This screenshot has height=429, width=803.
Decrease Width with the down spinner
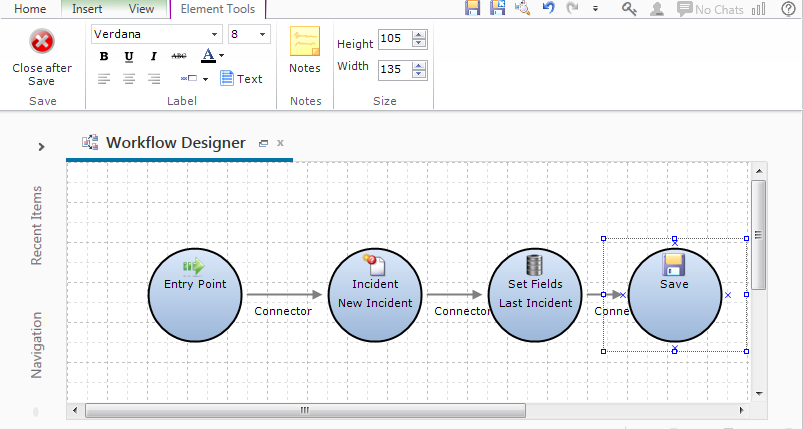coord(419,74)
